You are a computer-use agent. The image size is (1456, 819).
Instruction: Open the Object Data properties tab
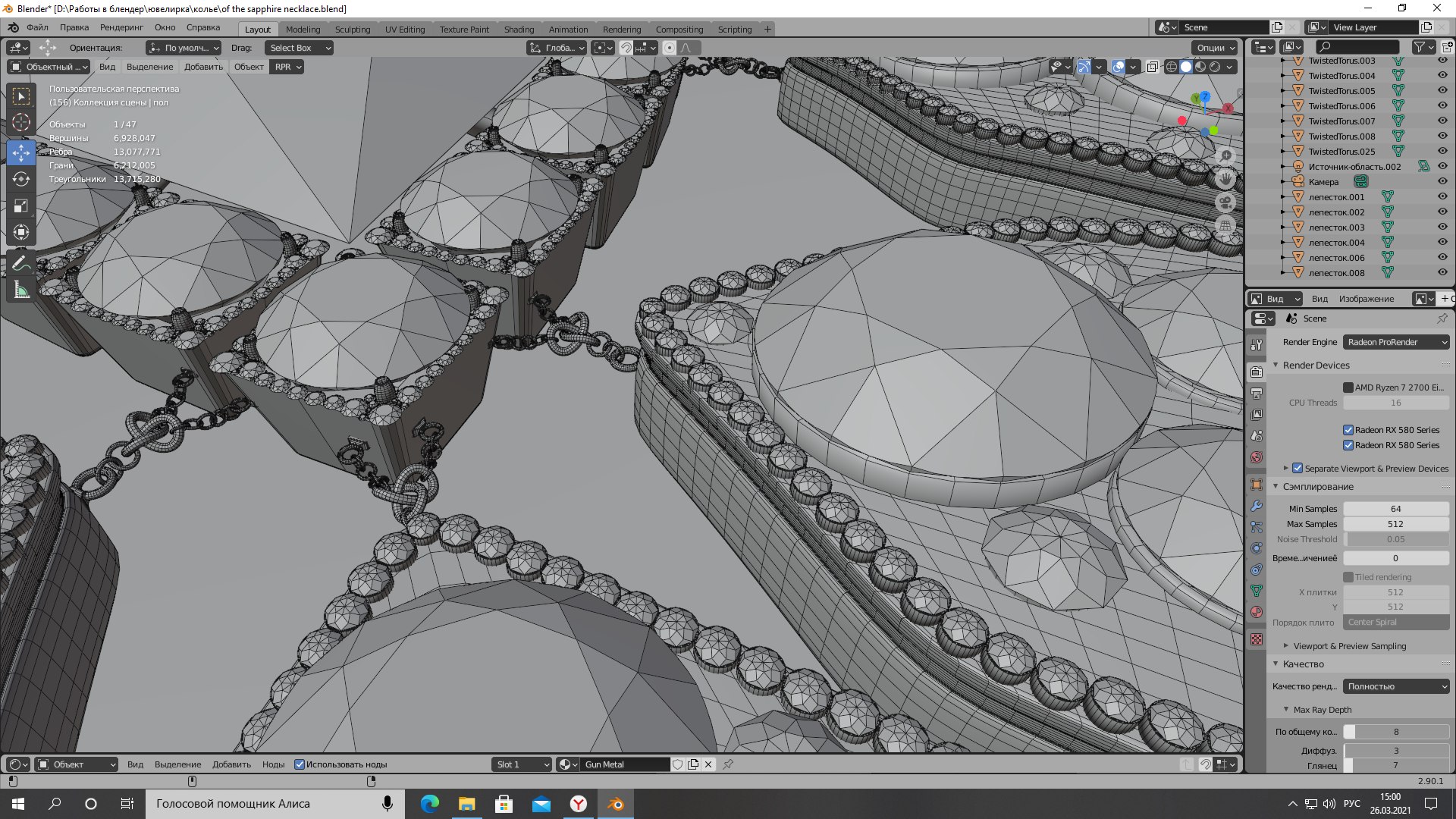(1257, 591)
